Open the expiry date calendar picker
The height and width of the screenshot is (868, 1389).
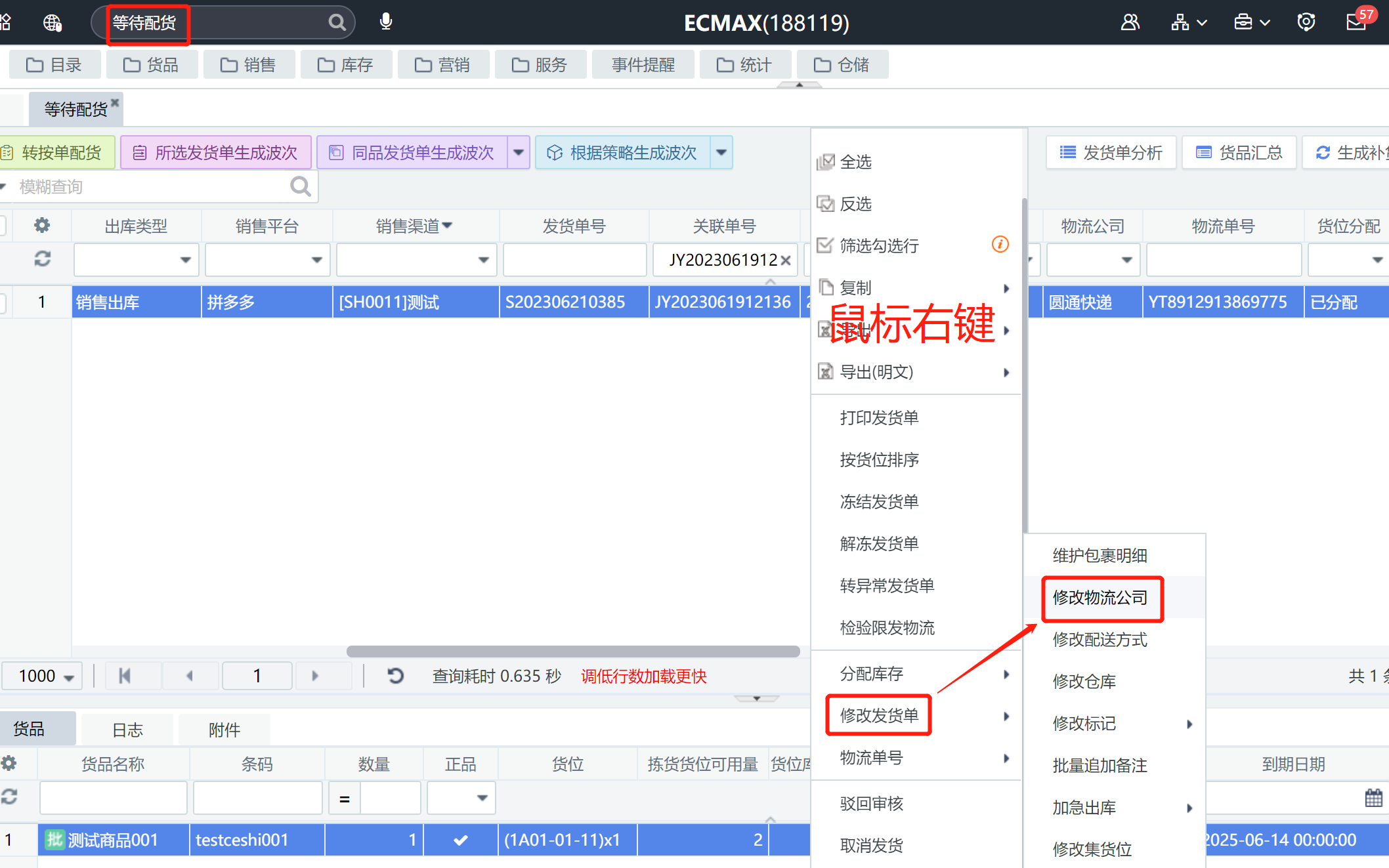tap(1373, 798)
